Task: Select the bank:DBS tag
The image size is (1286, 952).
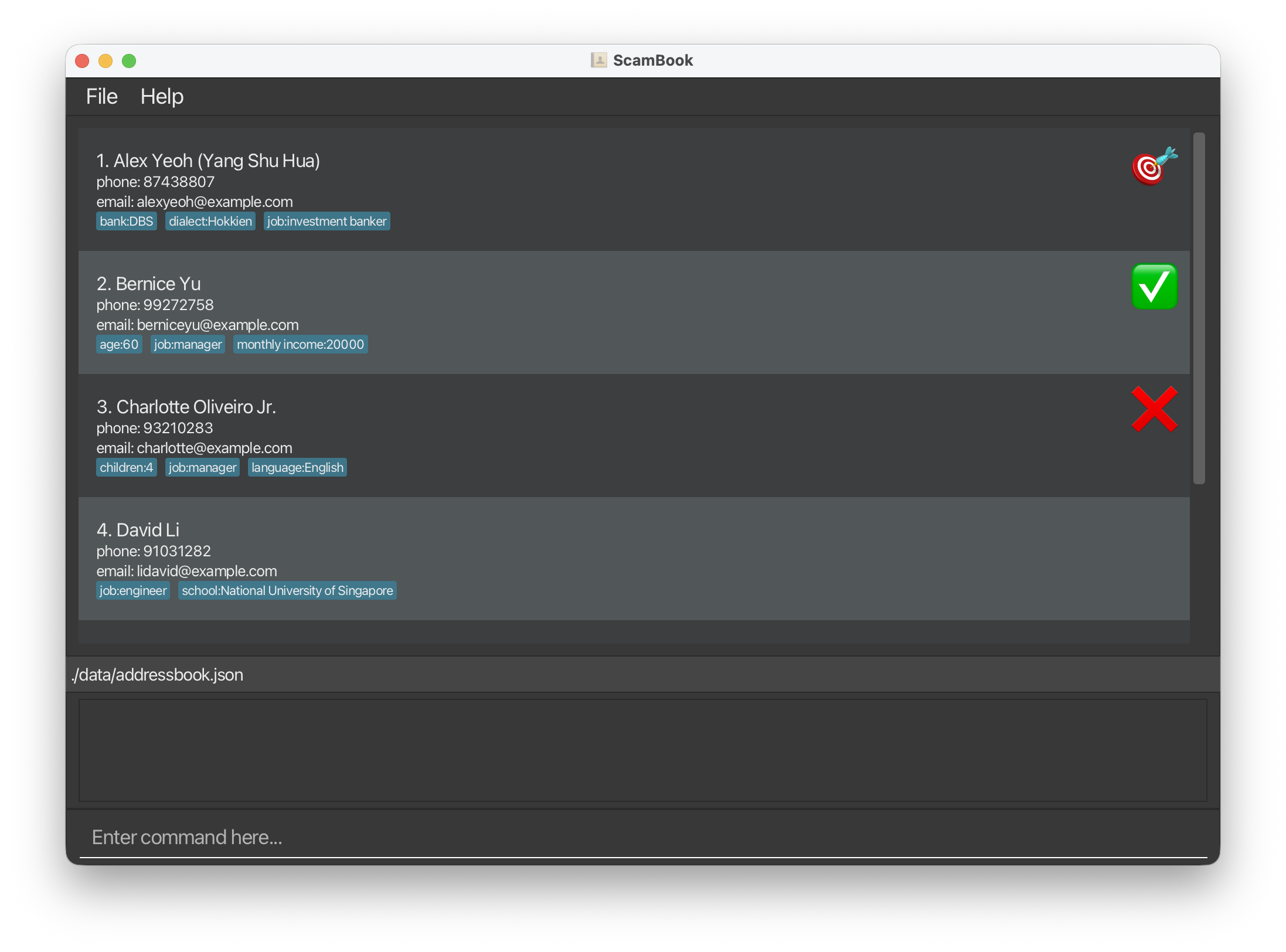Action: pos(126,222)
